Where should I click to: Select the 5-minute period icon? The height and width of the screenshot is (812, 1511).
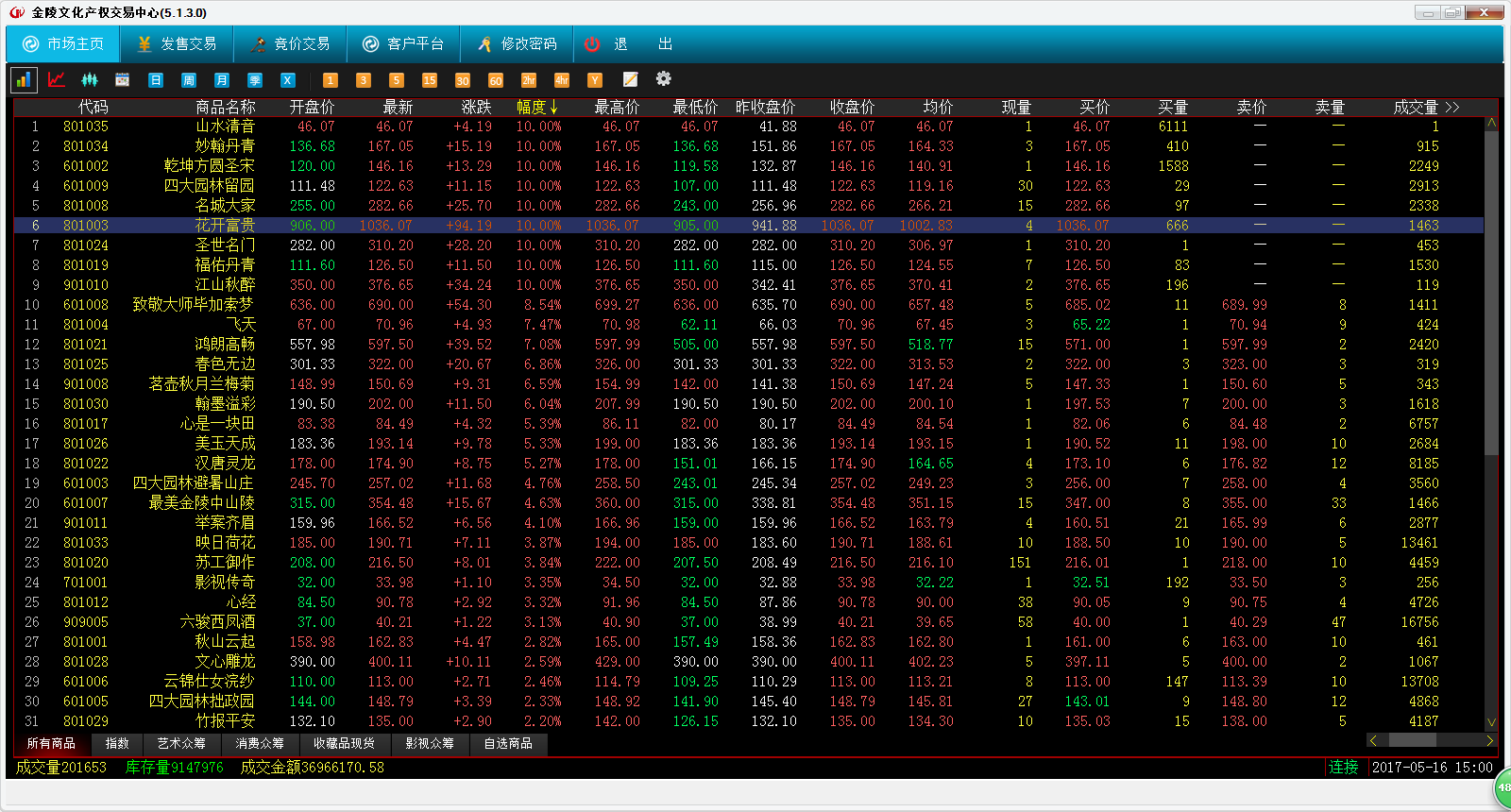click(397, 80)
